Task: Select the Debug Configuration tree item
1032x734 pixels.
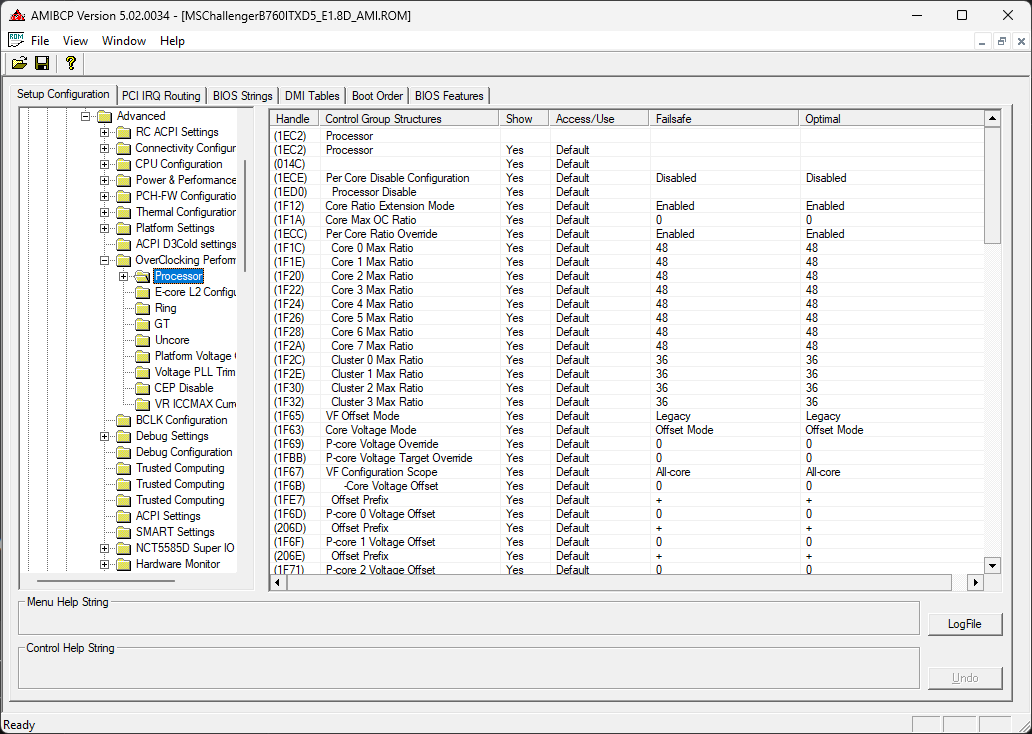Action: [185, 451]
